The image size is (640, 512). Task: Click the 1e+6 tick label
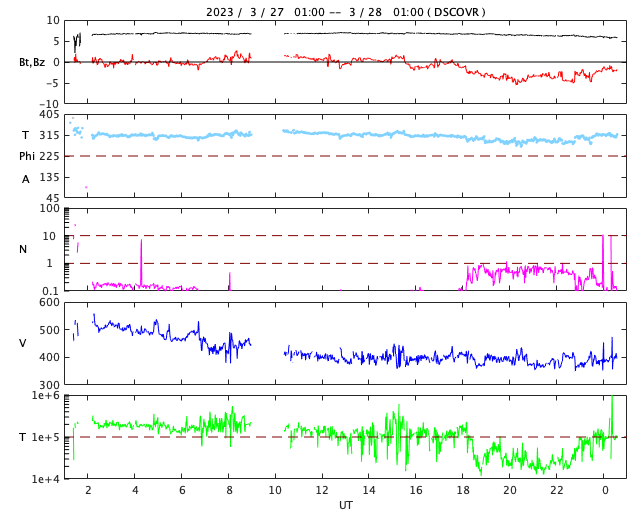[46, 396]
